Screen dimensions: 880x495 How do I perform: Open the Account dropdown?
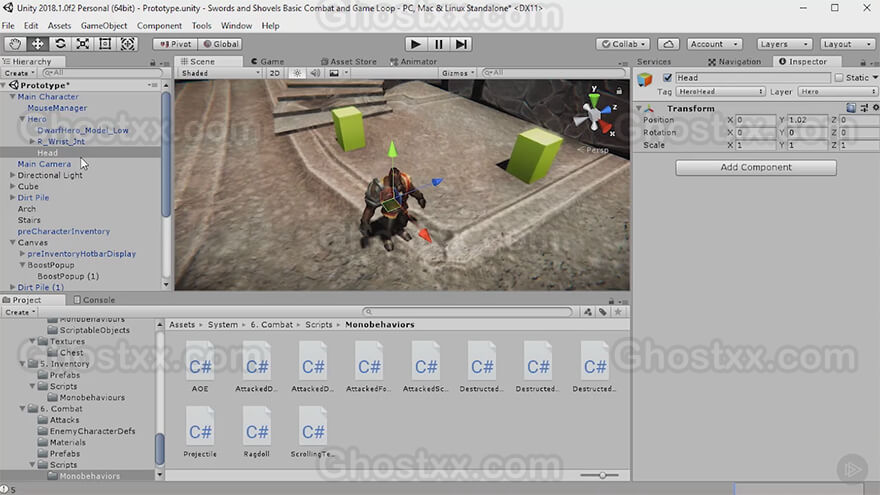coord(714,44)
